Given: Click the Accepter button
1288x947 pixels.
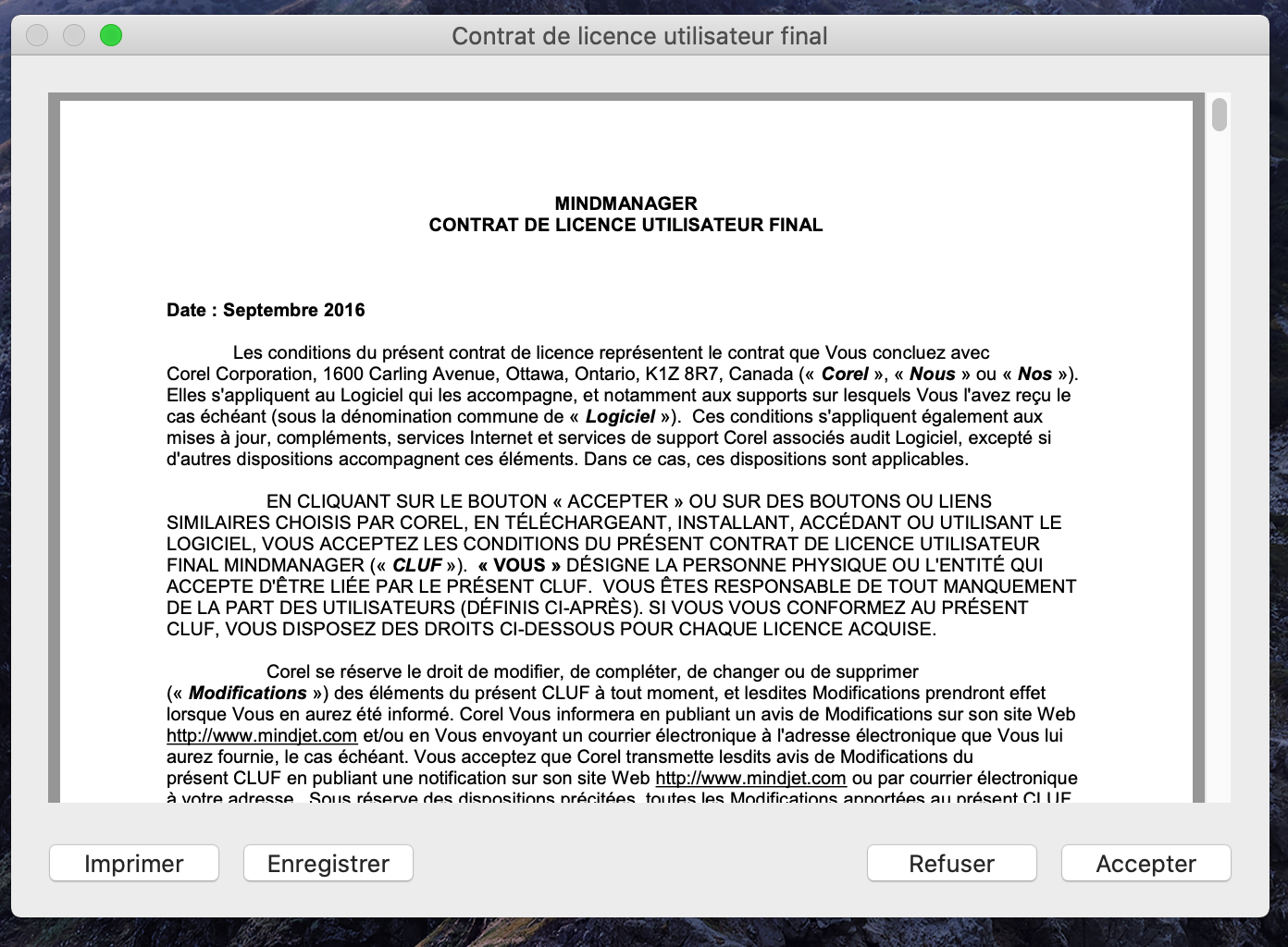Looking at the screenshot, I should 1146,864.
